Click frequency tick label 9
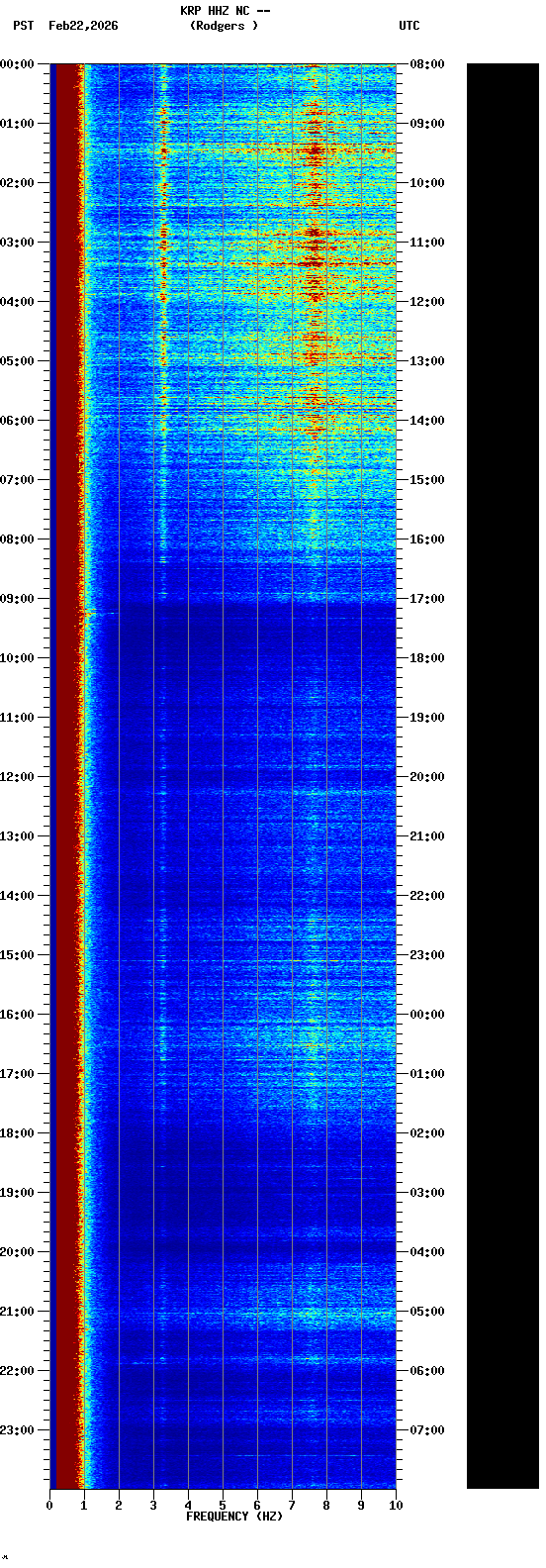Viewport: 546px width, 1568px height. click(x=361, y=1506)
